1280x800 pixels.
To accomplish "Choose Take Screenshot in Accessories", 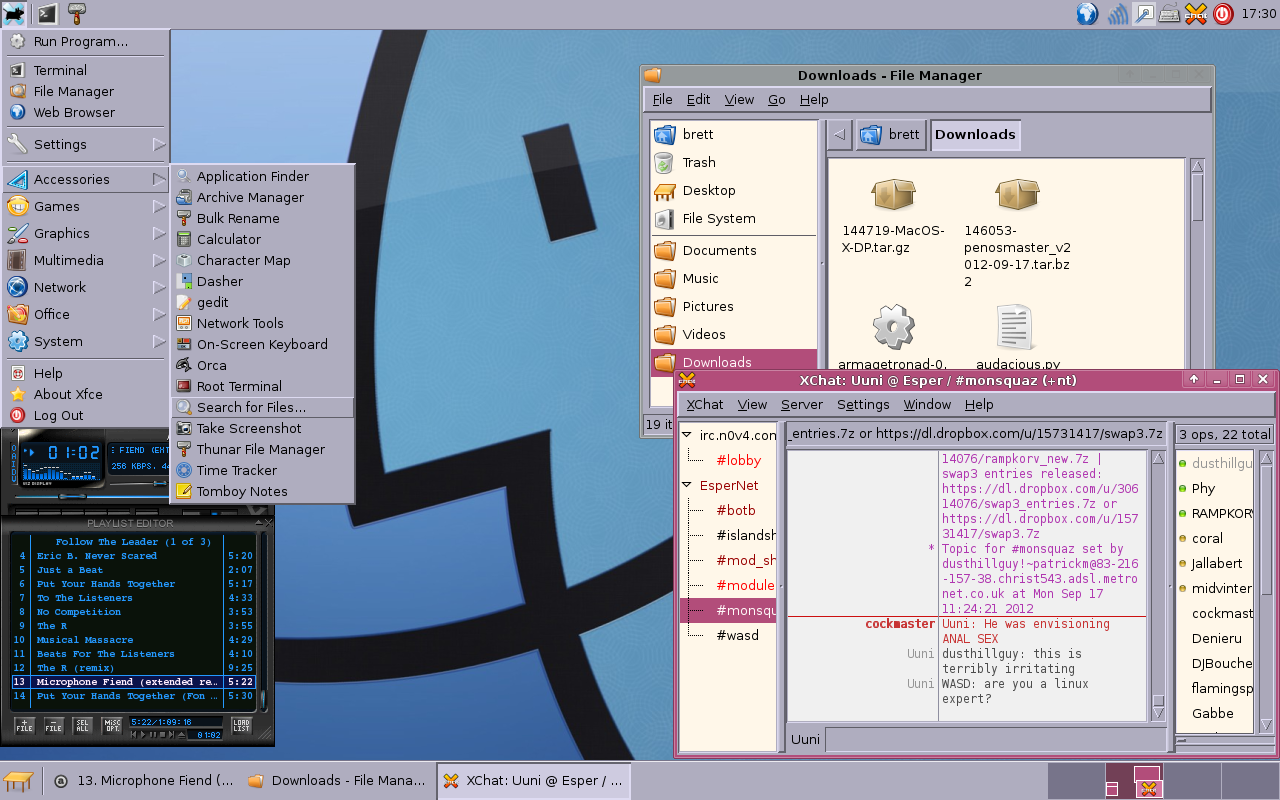I will [263, 428].
